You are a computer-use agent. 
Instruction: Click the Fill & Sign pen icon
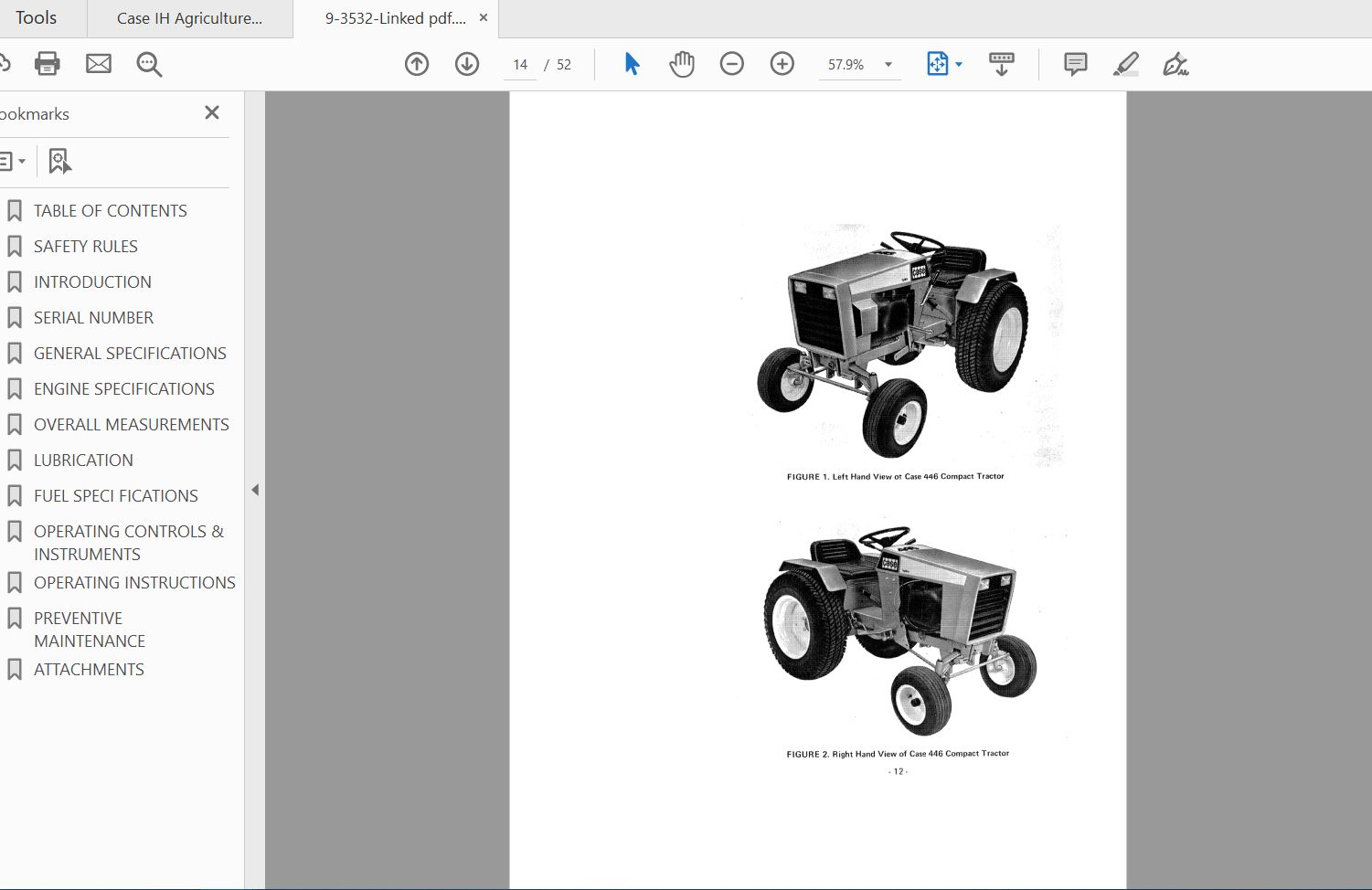click(1176, 64)
